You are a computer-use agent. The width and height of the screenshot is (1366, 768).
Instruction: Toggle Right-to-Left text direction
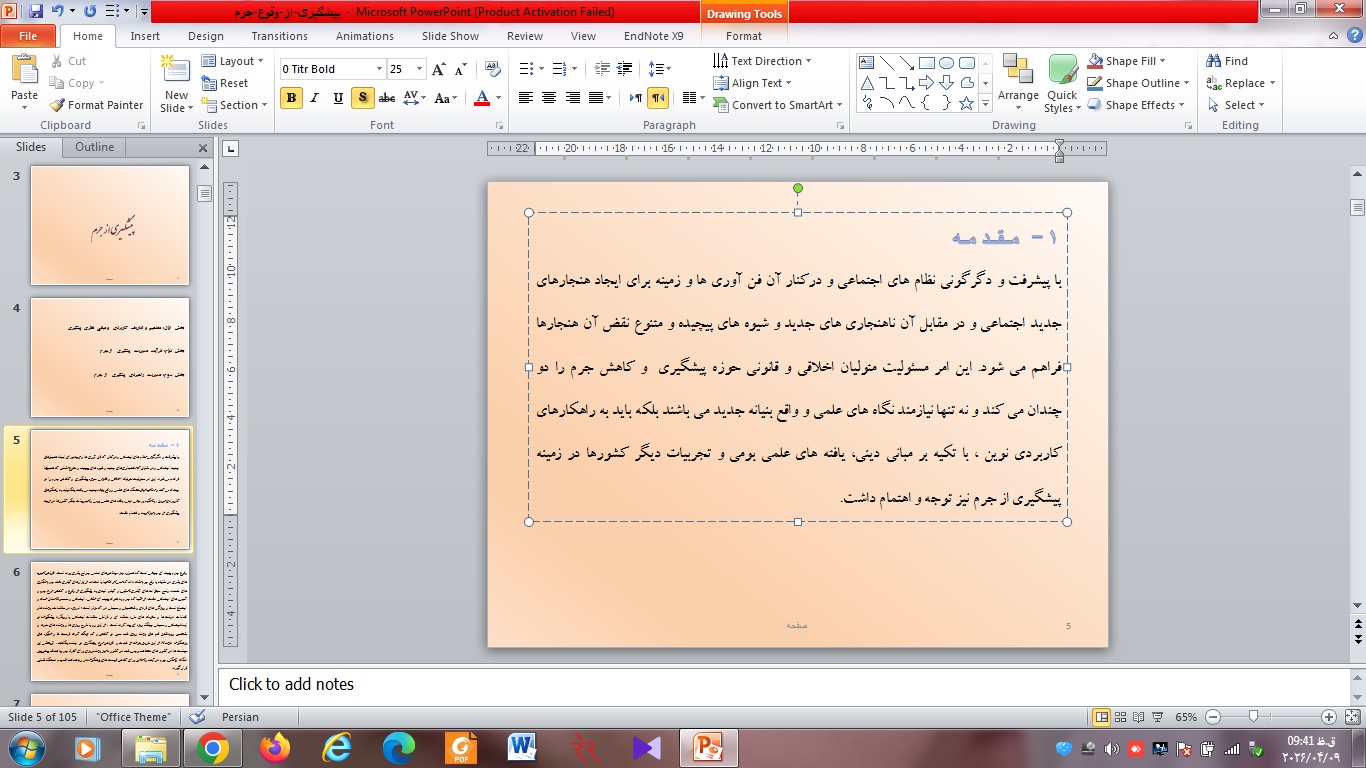(x=658, y=98)
